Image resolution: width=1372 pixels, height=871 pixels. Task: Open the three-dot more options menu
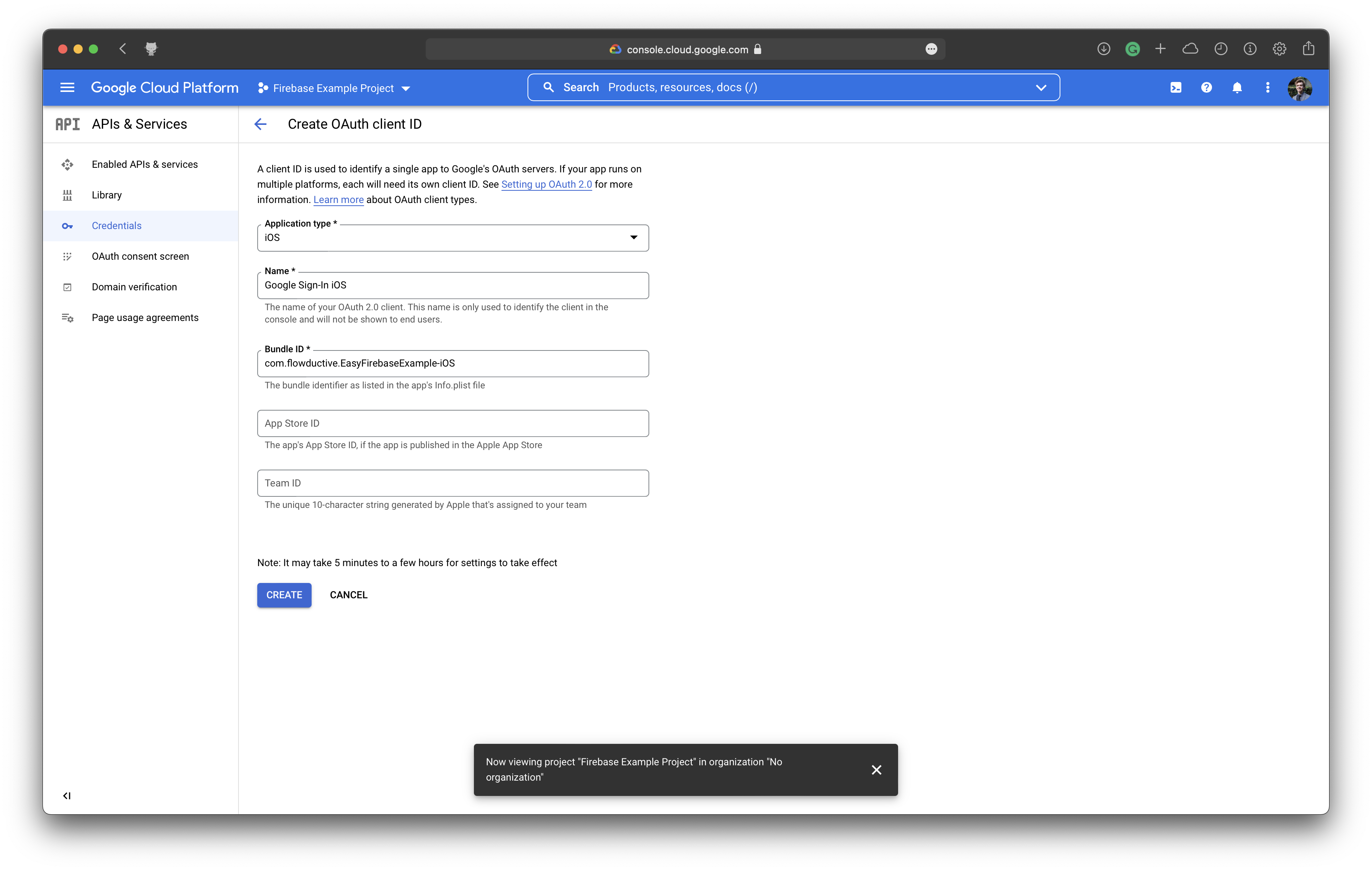coord(1268,88)
